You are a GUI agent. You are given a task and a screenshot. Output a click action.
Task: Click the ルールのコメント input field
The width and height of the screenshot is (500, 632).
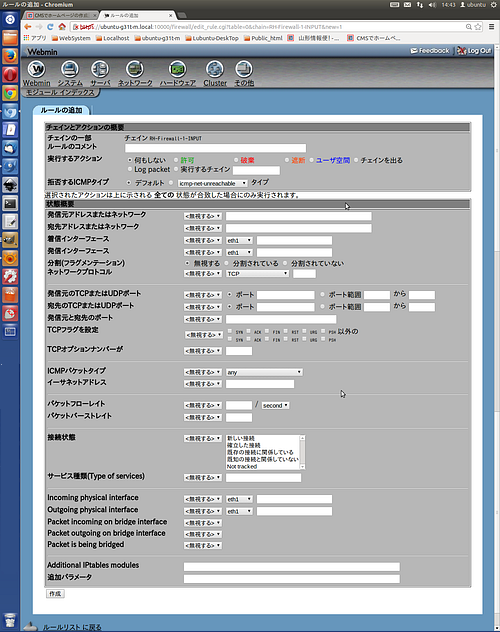(x=215, y=148)
